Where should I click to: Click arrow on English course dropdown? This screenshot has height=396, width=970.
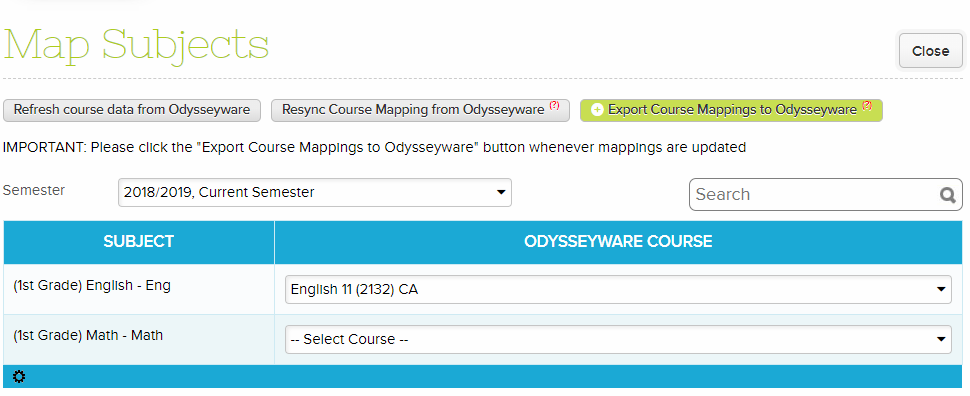tap(940, 289)
